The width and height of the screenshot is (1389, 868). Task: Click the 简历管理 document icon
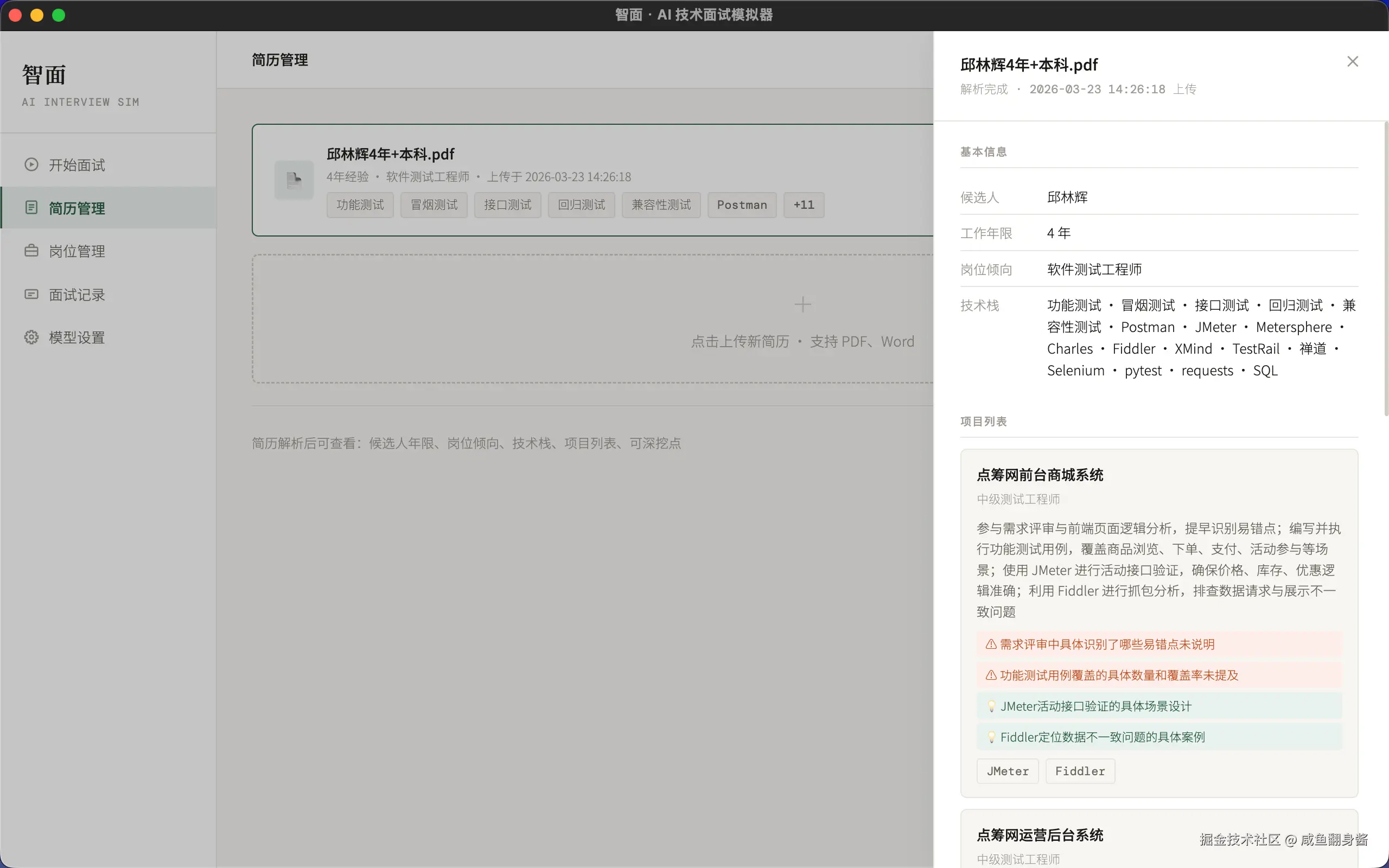[30, 208]
